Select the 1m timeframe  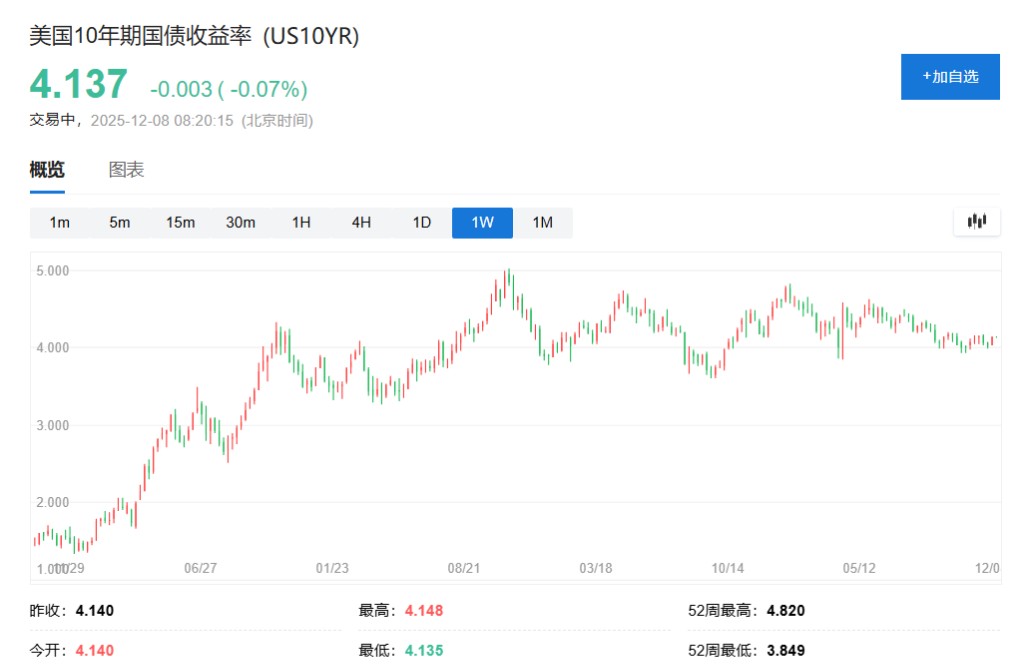(60, 223)
